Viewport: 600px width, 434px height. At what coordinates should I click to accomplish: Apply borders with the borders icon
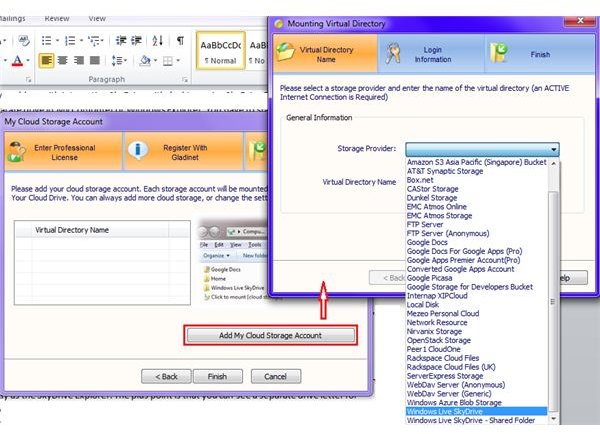coord(168,61)
